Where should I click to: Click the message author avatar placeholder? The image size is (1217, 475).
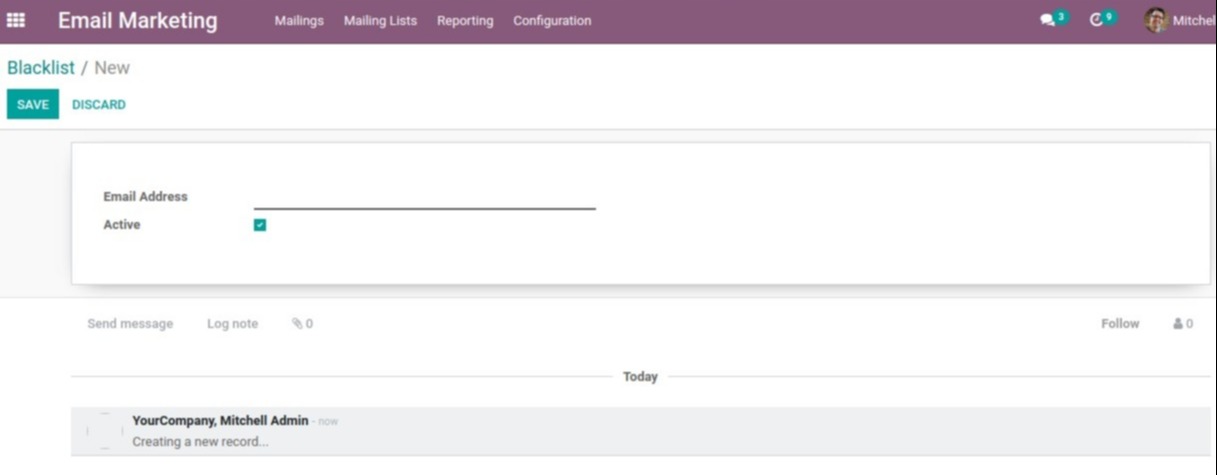105,431
